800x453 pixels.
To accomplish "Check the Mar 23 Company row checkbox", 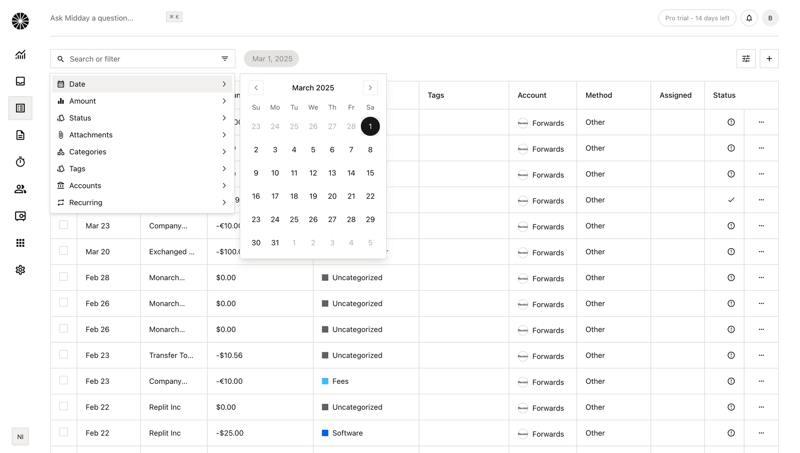I will tap(63, 224).
